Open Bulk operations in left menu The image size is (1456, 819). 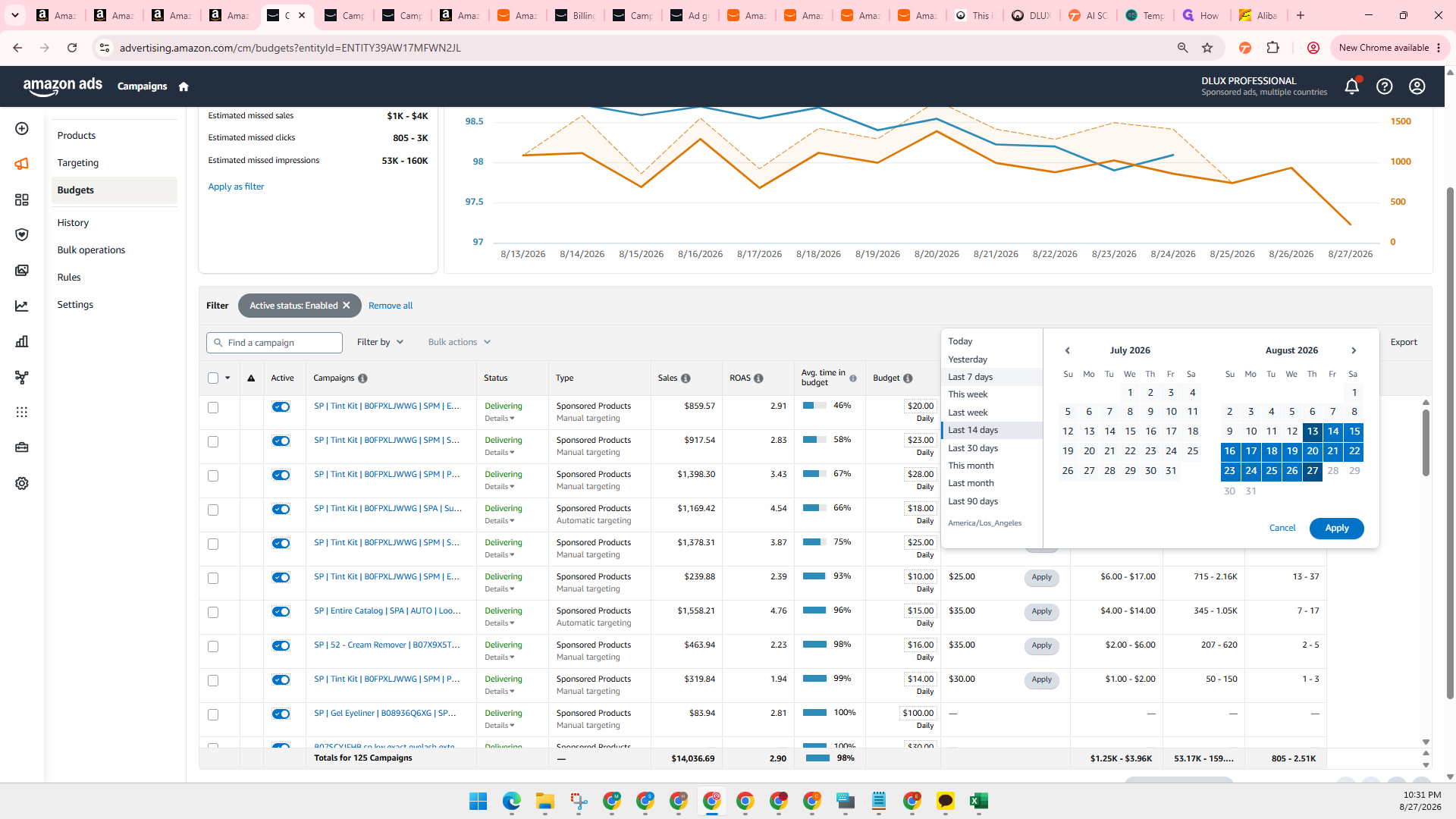(91, 250)
